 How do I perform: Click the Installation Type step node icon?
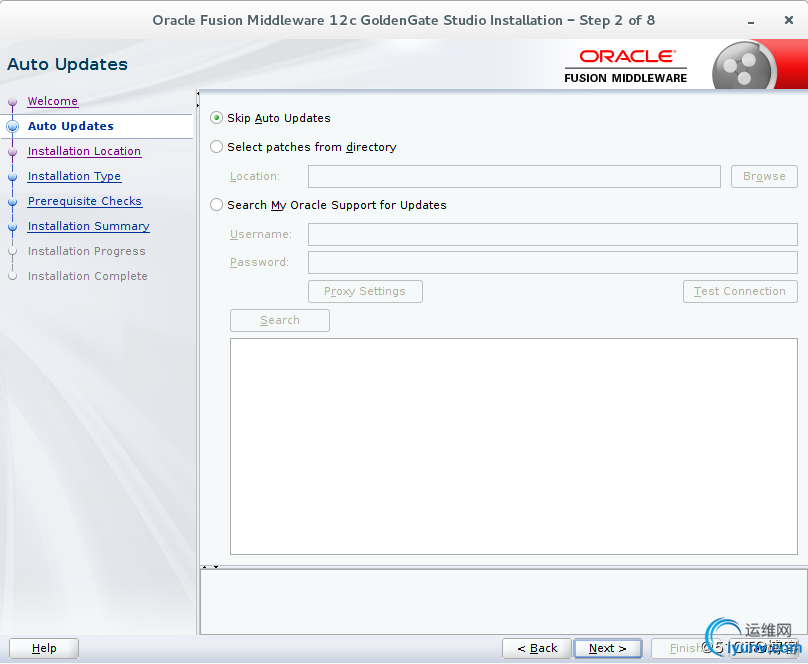[x=13, y=177]
